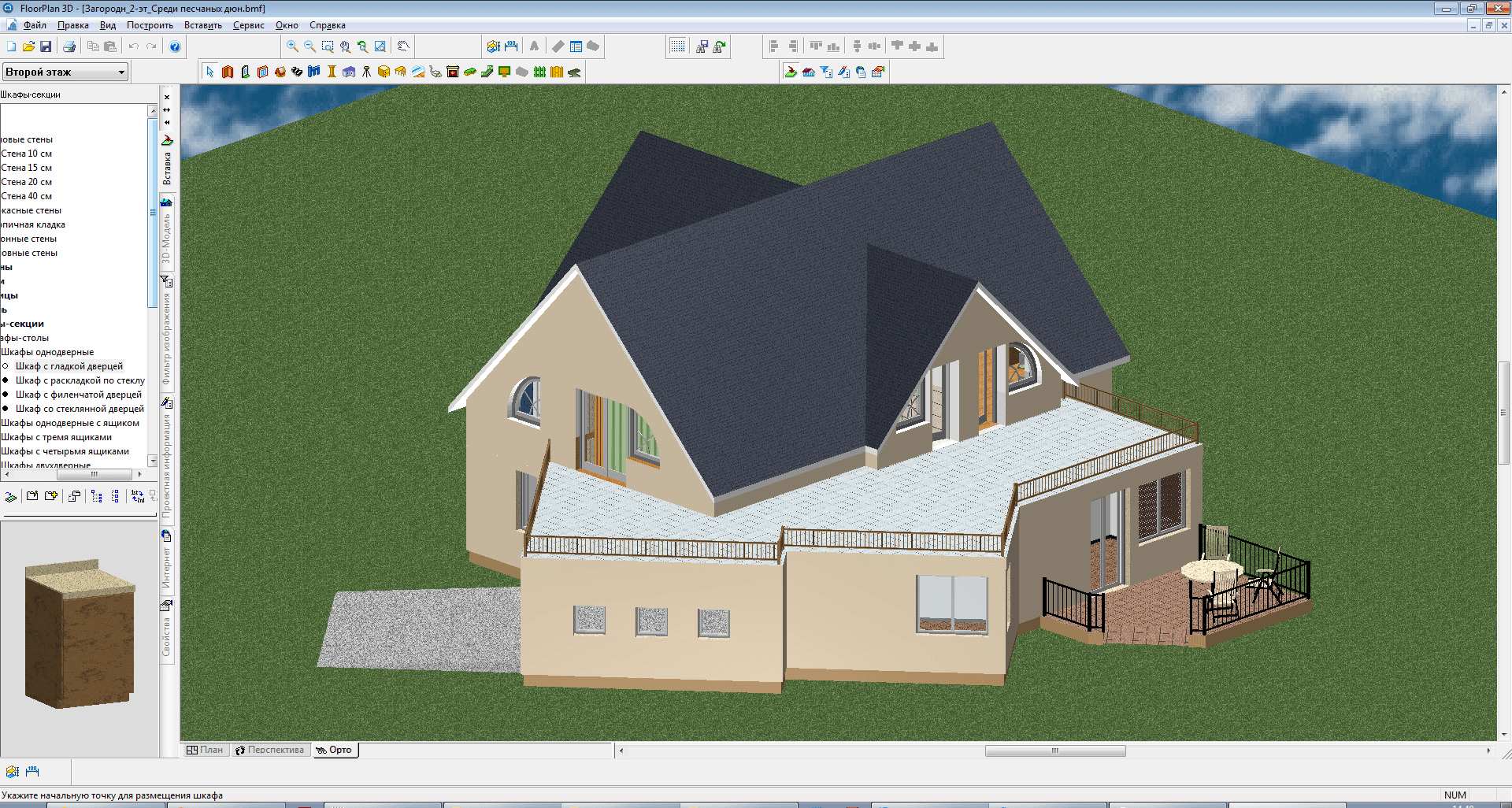Save the project with the floppy icon
The width and height of the screenshot is (1512, 808).
[46, 46]
